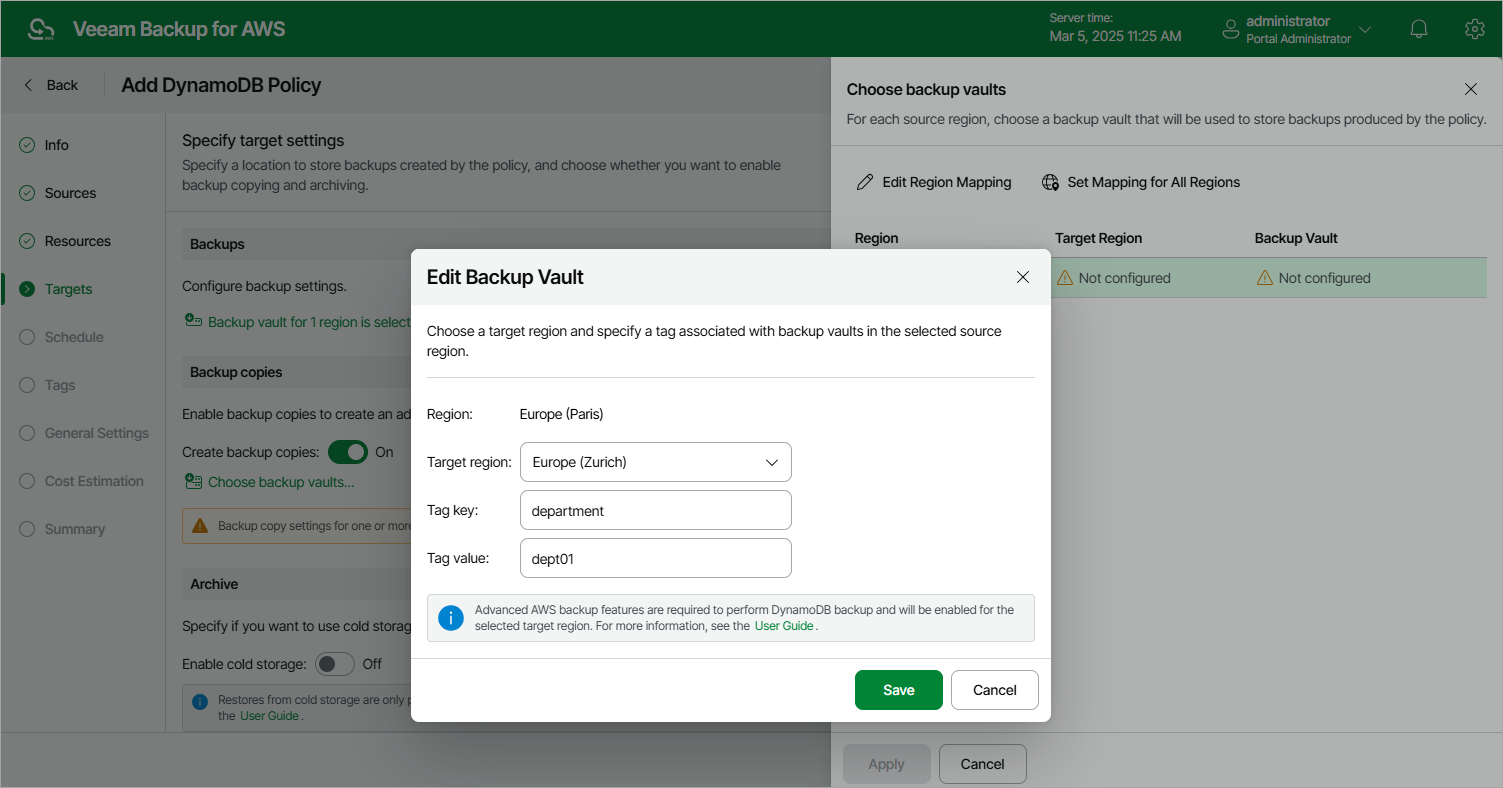Go to the Resources step
The width and height of the screenshot is (1503, 788).
(x=77, y=241)
